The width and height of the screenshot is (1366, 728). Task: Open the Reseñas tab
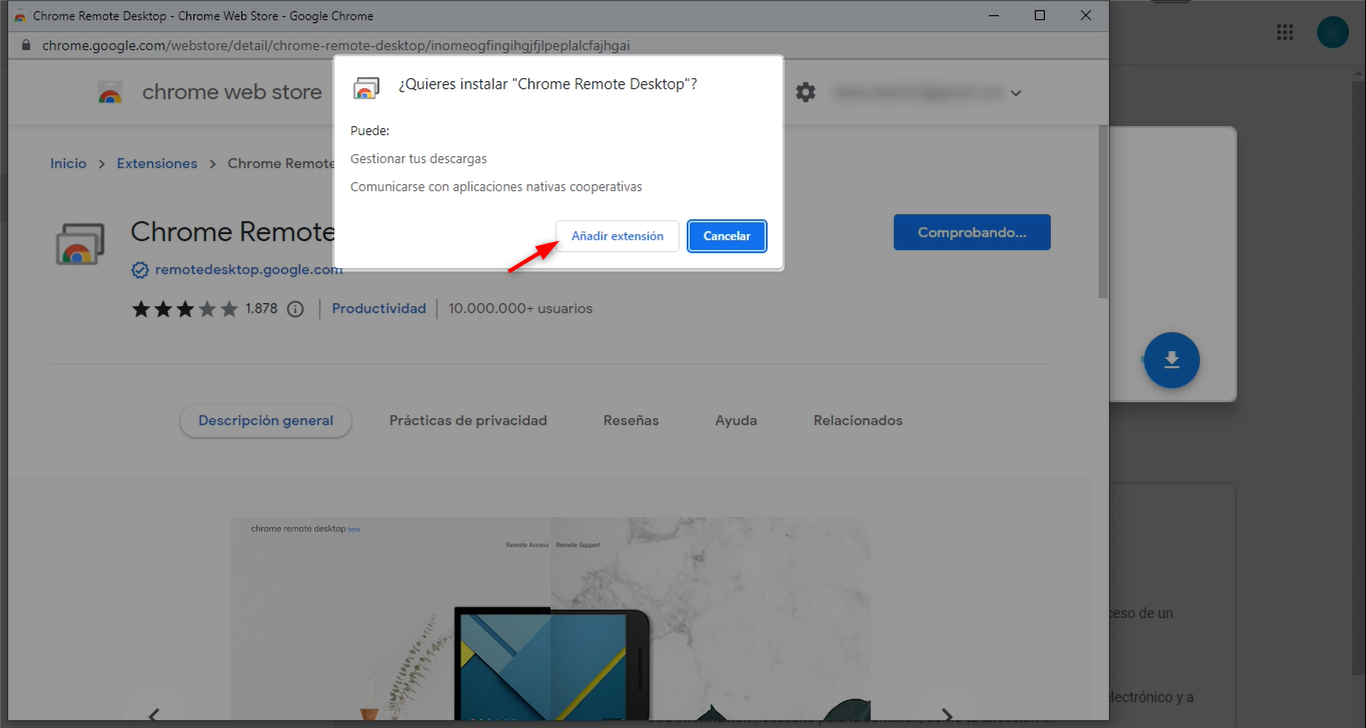pos(631,421)
